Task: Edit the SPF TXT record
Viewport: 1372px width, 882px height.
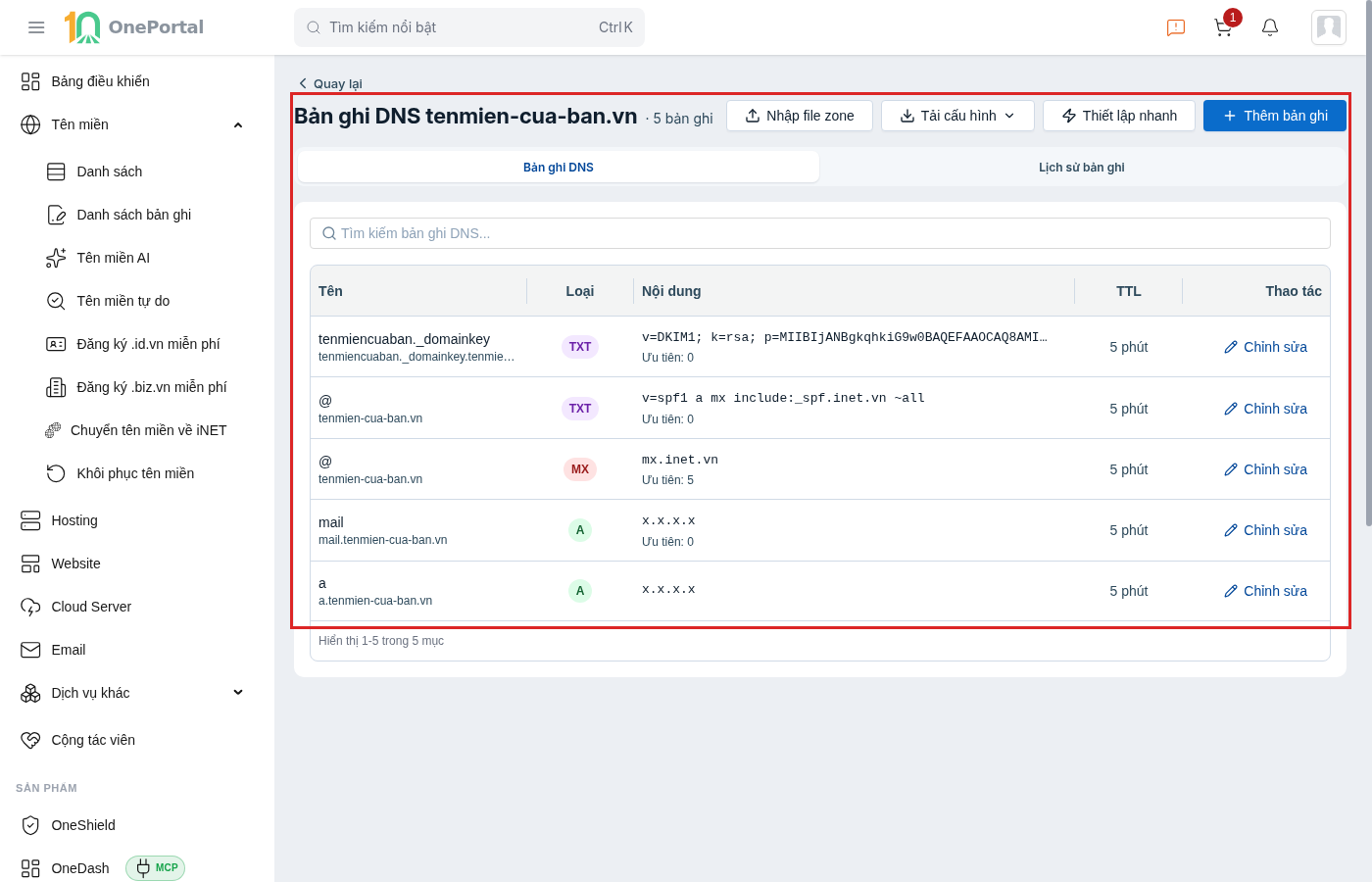Action: 1265,409
